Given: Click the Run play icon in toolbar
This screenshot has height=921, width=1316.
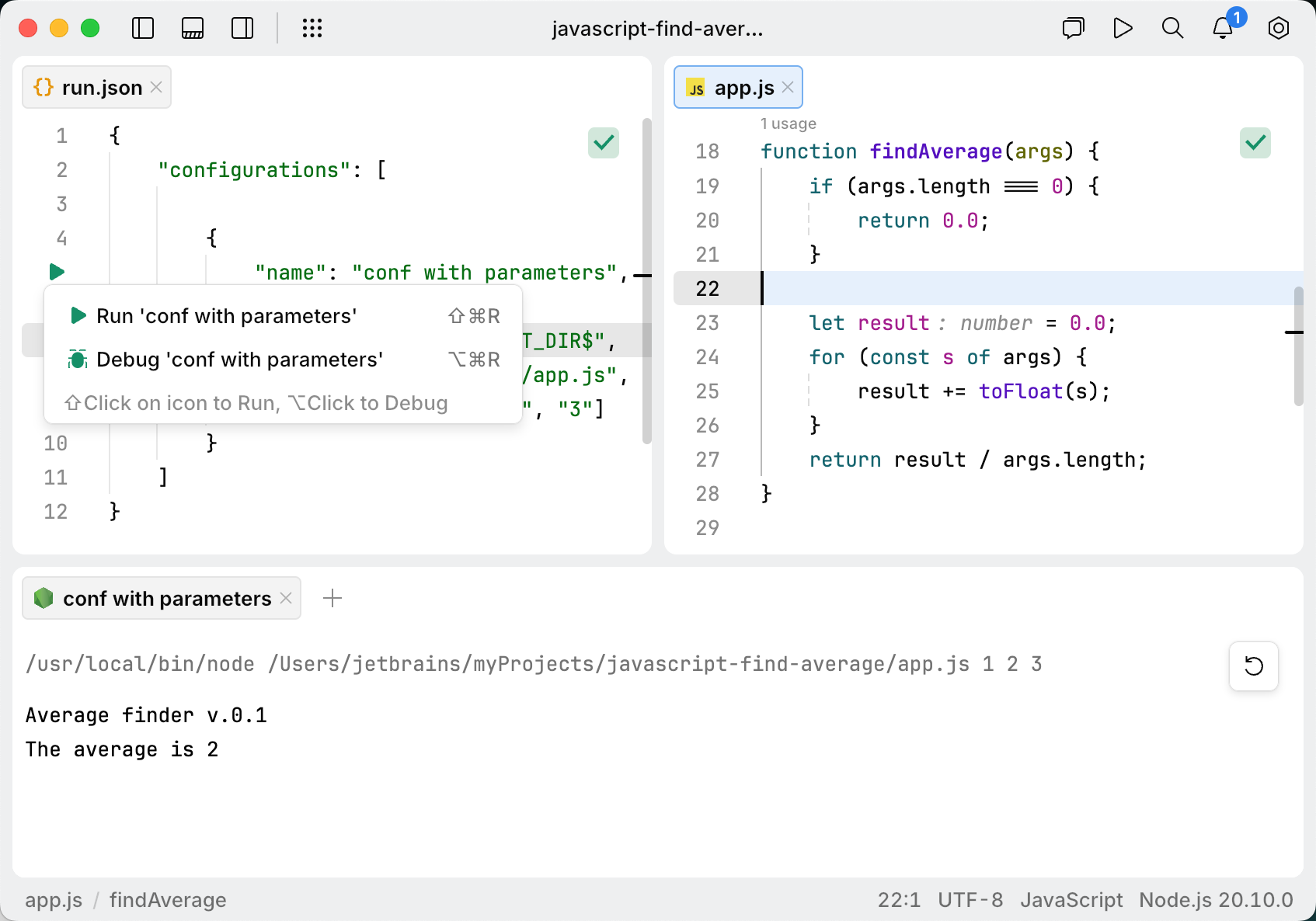Looking at the screenshot, I should coord(1123,29).
